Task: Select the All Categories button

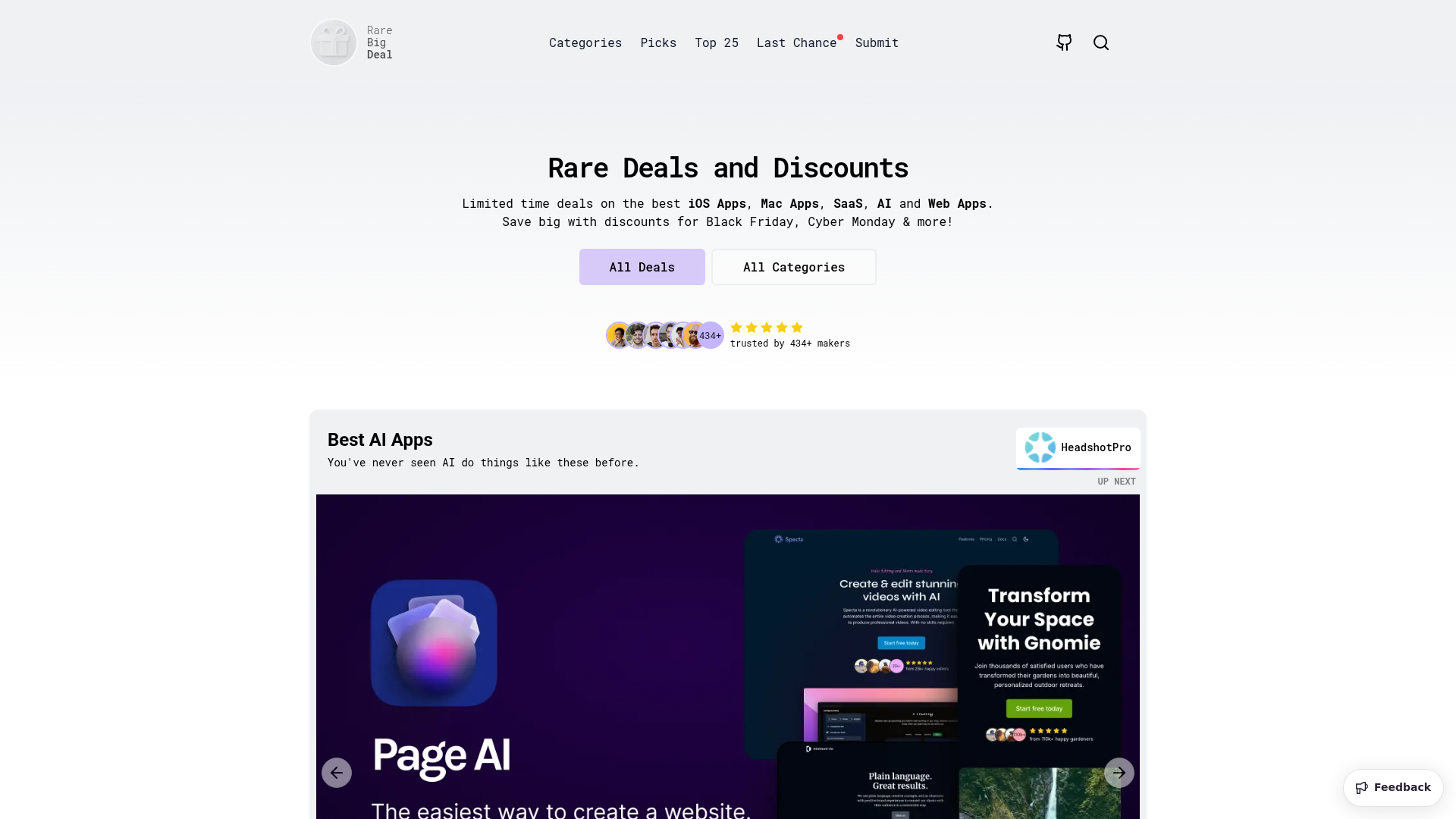Action: tap(794, 267)
